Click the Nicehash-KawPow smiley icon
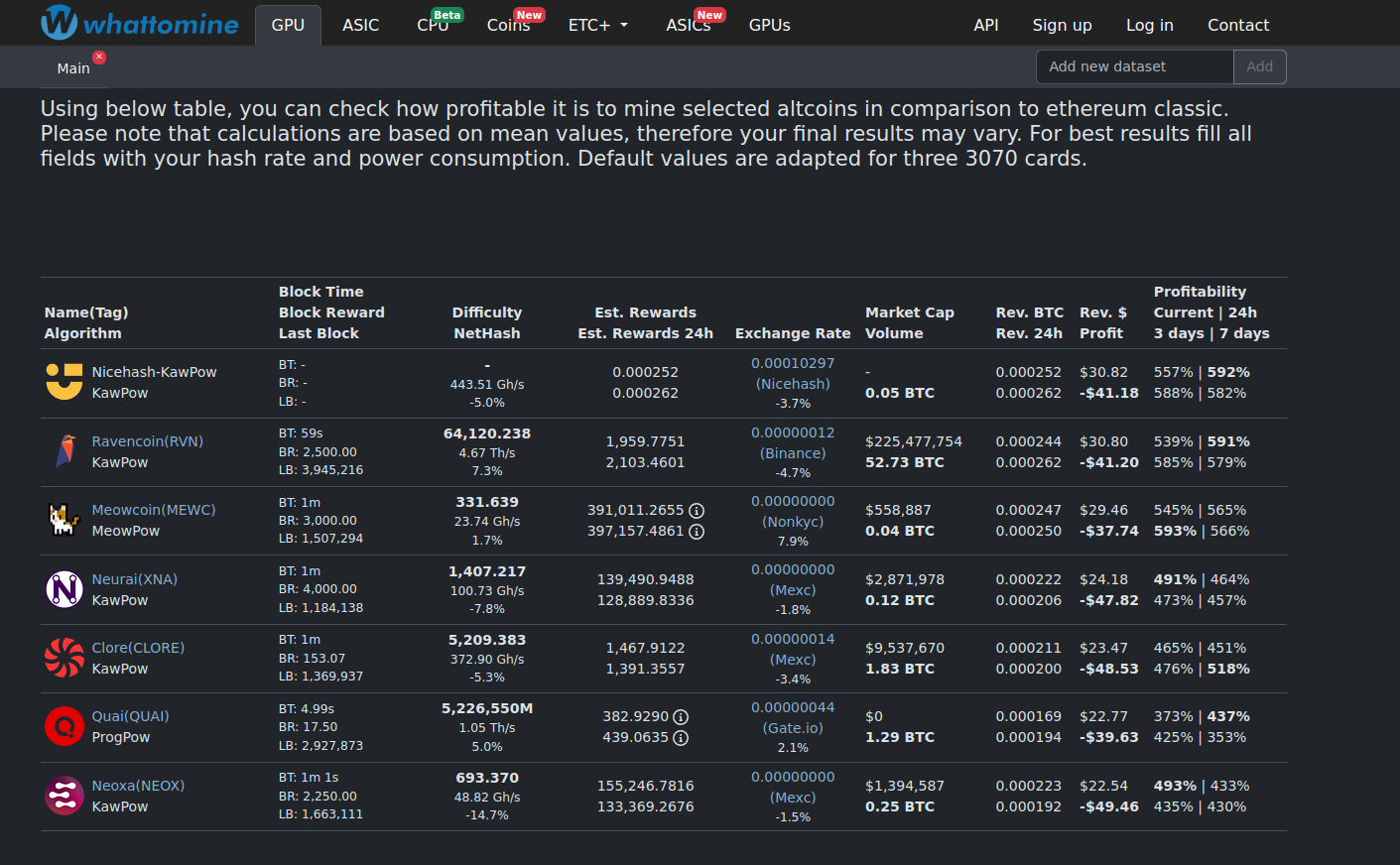The height and width of the screenshot is (865, 1400). 64,382
